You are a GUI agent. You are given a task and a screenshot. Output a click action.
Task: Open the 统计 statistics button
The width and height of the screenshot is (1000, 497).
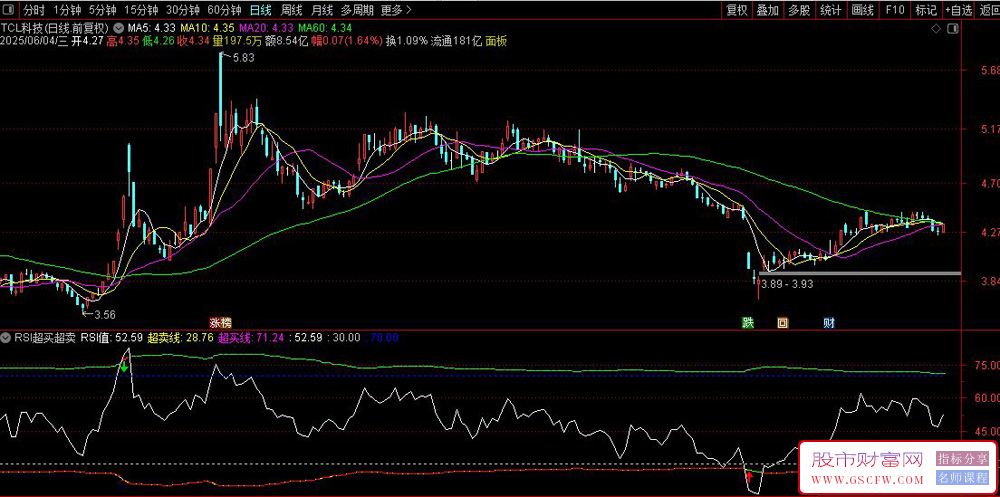(x=830, y=10)
